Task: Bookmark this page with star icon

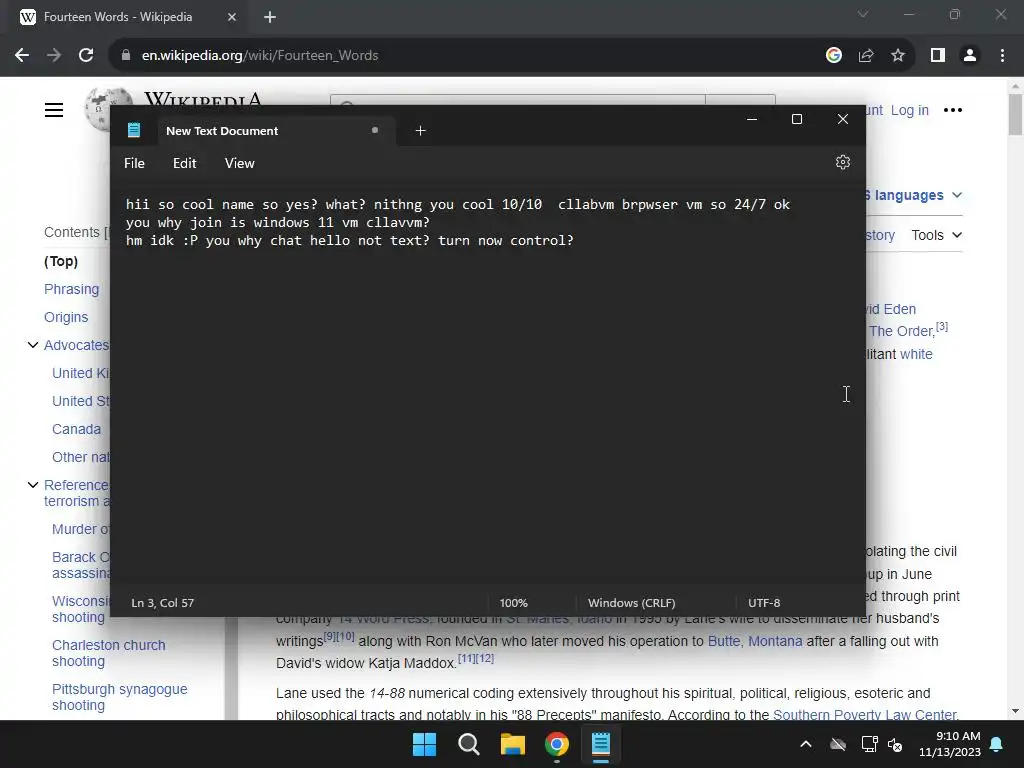Action: point(898,56)
